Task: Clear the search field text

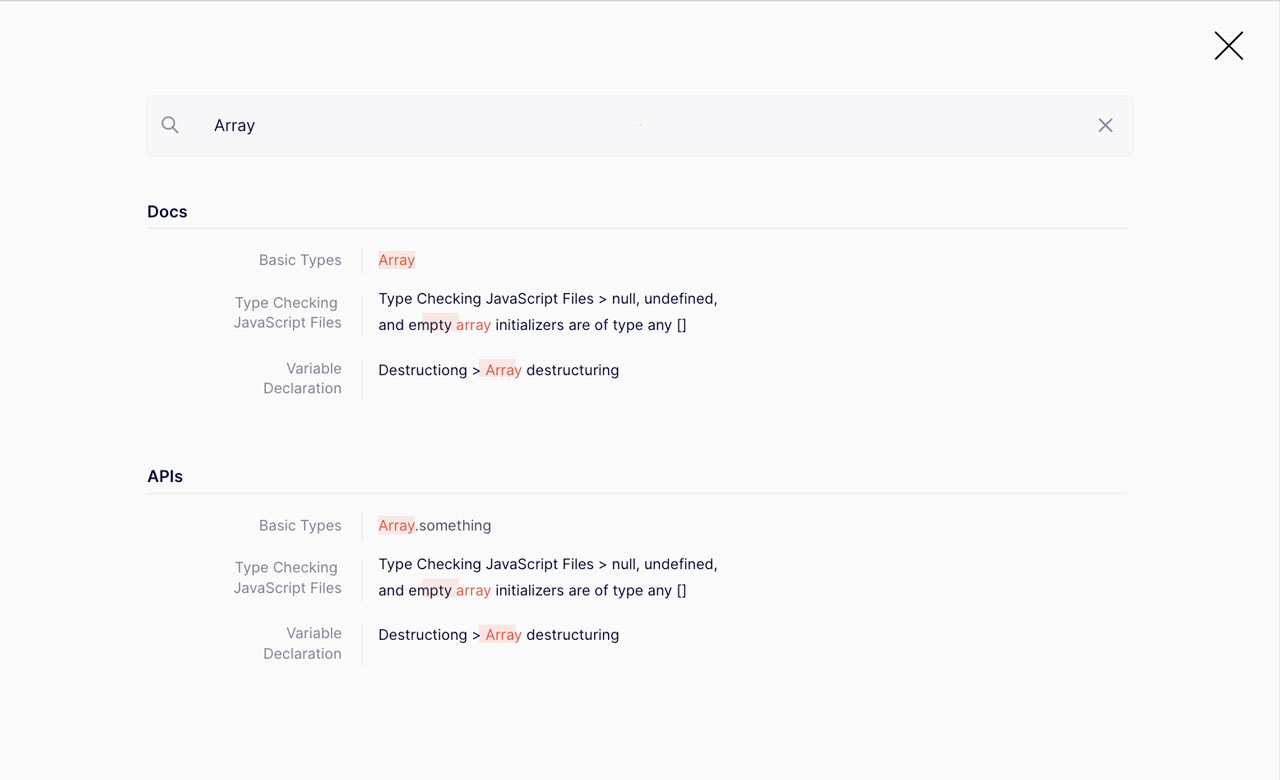Action: (x=1105, y=125)
